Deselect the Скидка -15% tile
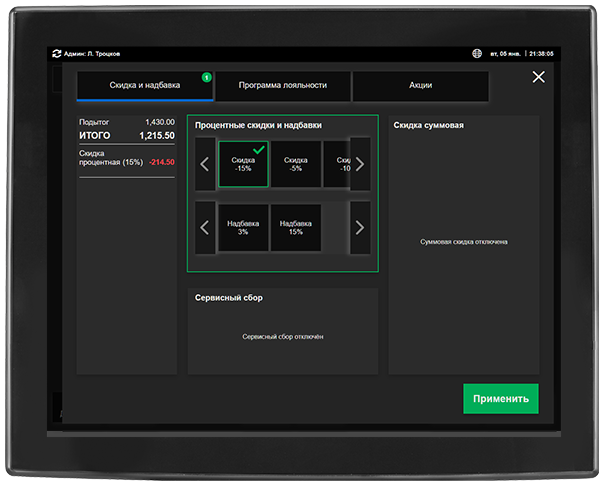Image resolution: width=604 pixels, height=488 pixels. 243,164
